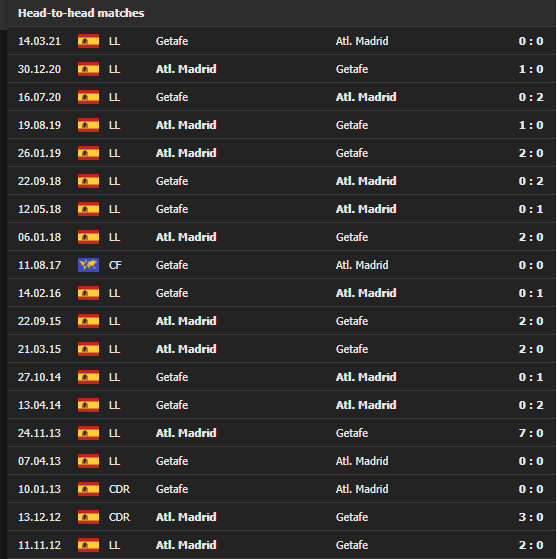Open the 7 : 0 score from 24.11.13
The height and width of the screenshot is (559, 557).
(531, 433)
